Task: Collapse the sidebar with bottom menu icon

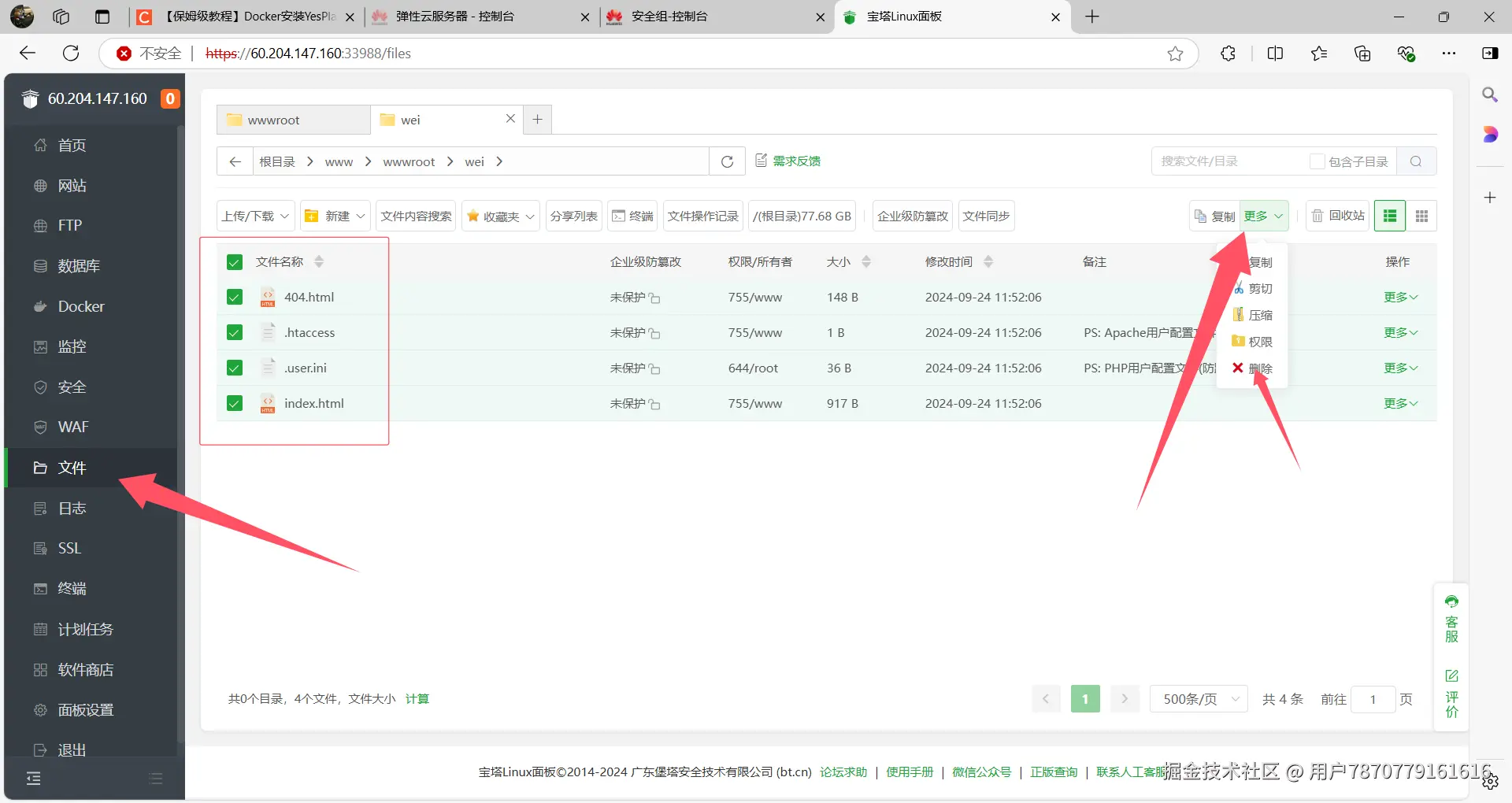Action: [x=34, y=779]
